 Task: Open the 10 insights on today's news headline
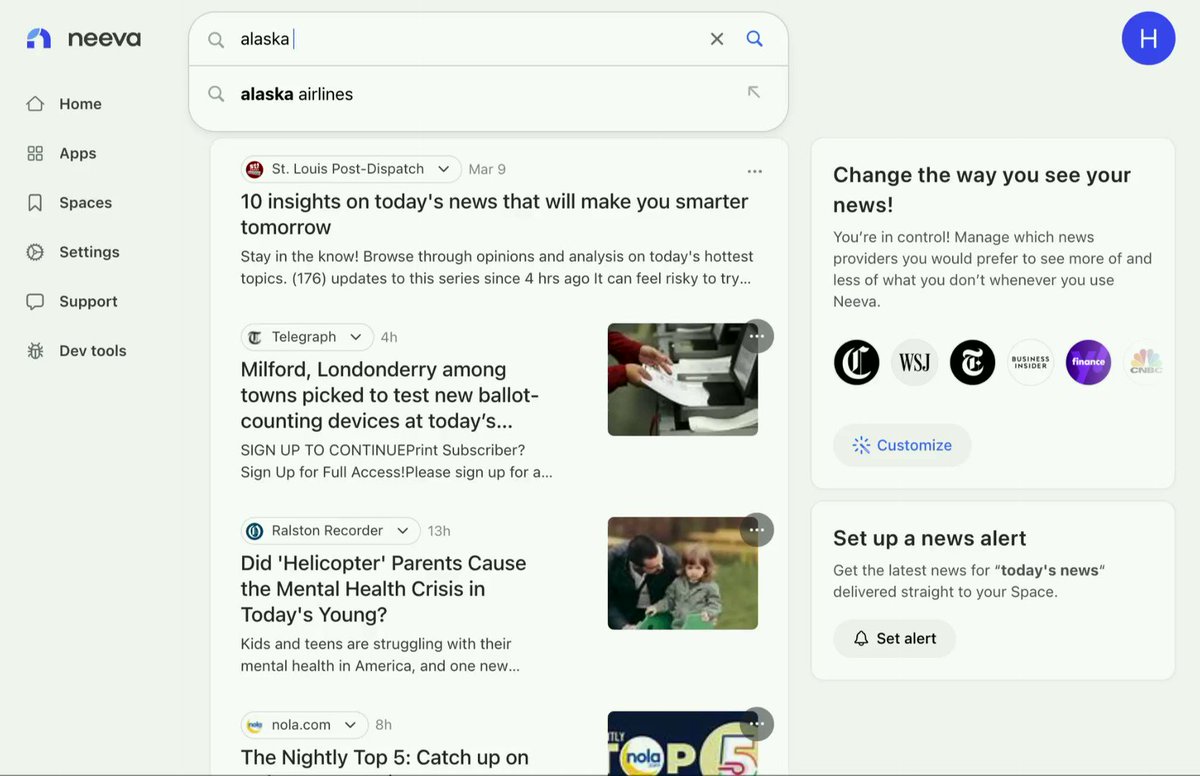click(494, 214)
